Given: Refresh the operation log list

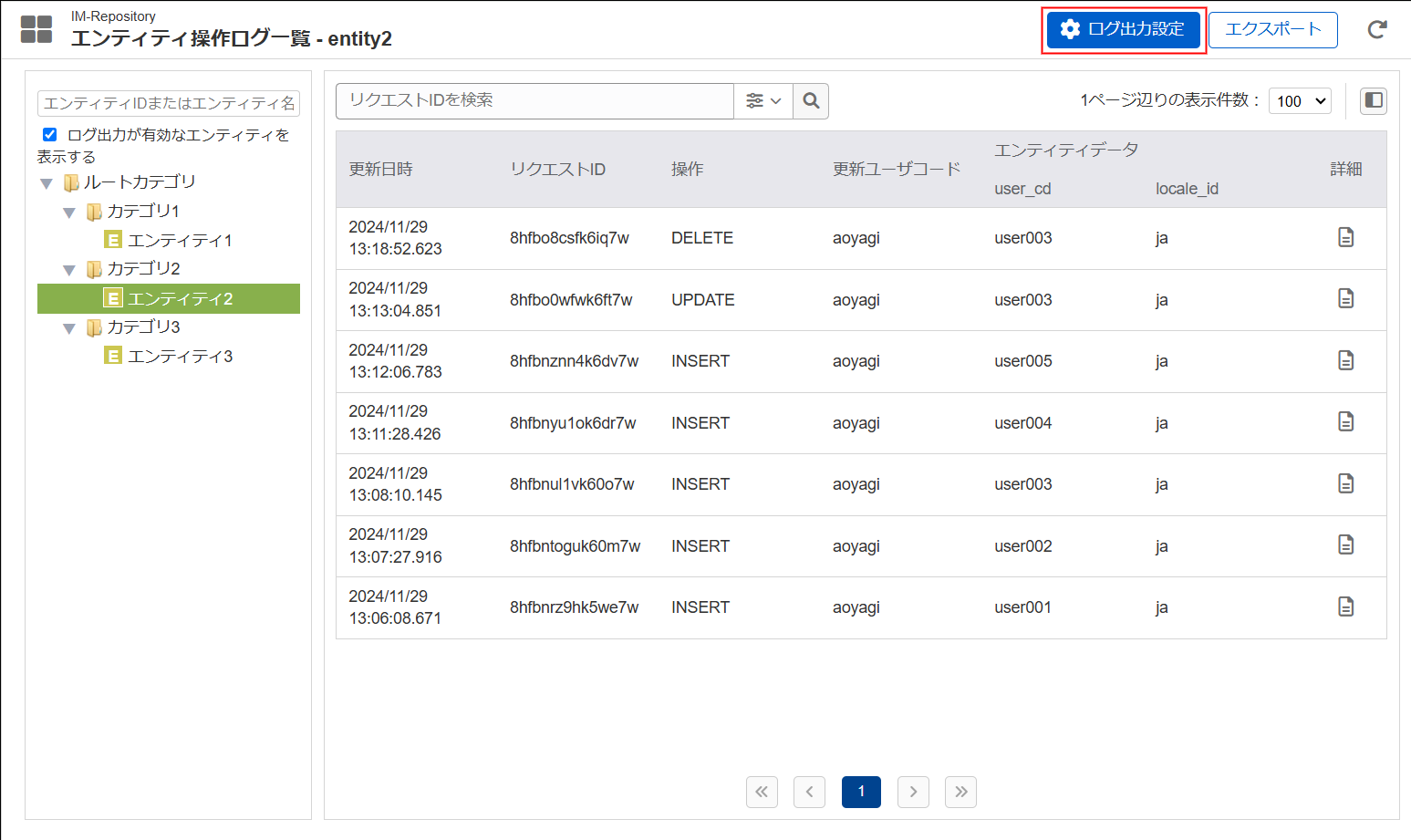Looking at the screenshot, I should click(x=1376, y=29).
